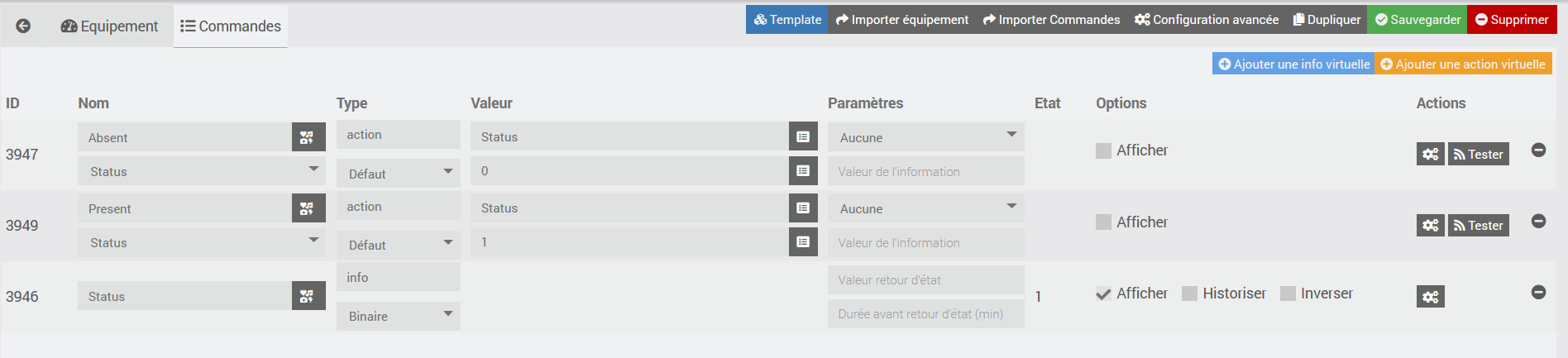Remove the Present command with minus icon
1568x358 pixels.
click(x=1538, y=221)
